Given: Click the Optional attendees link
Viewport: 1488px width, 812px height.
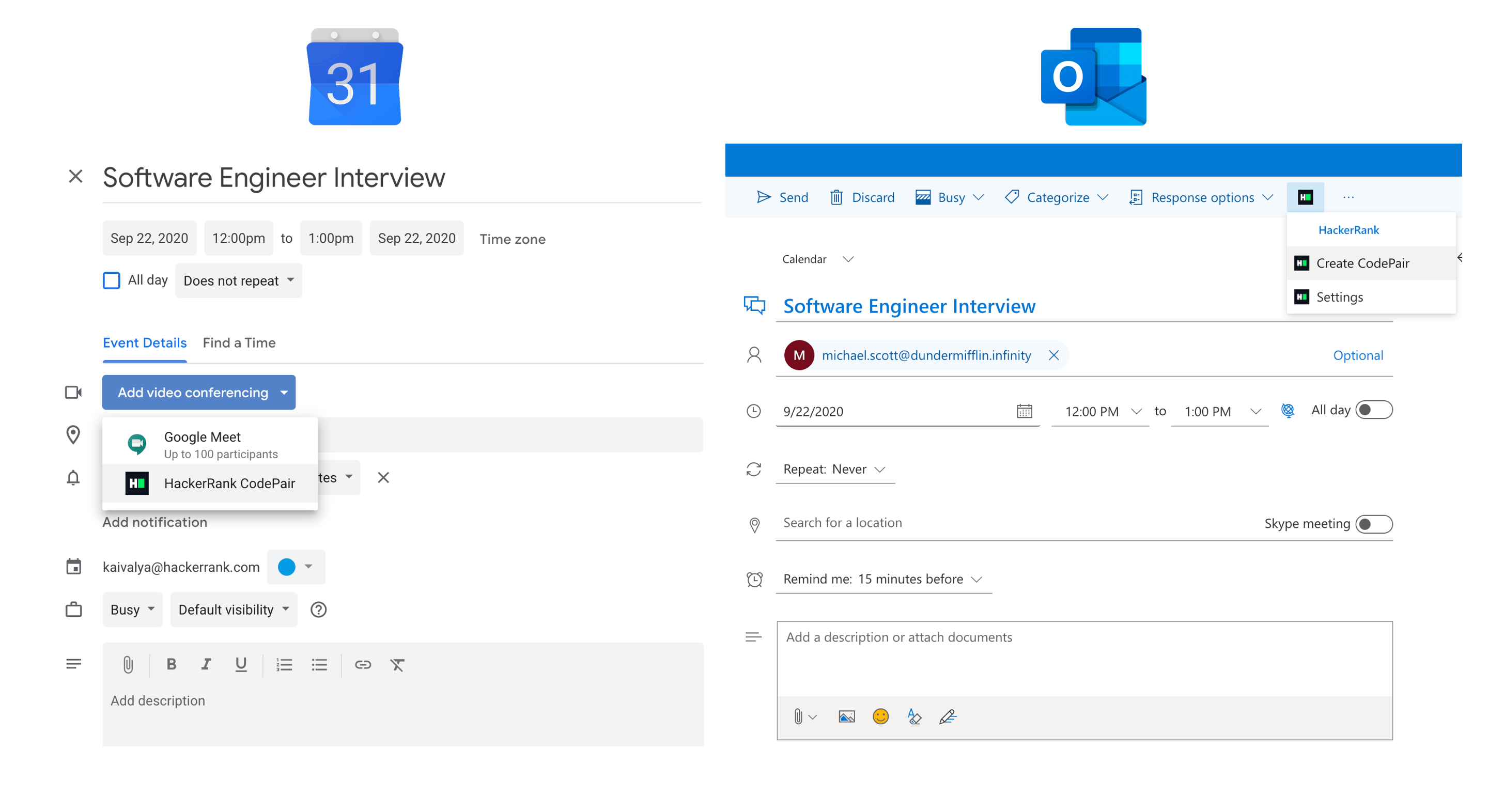Looking at the screenshot, I should (1357, 355).
